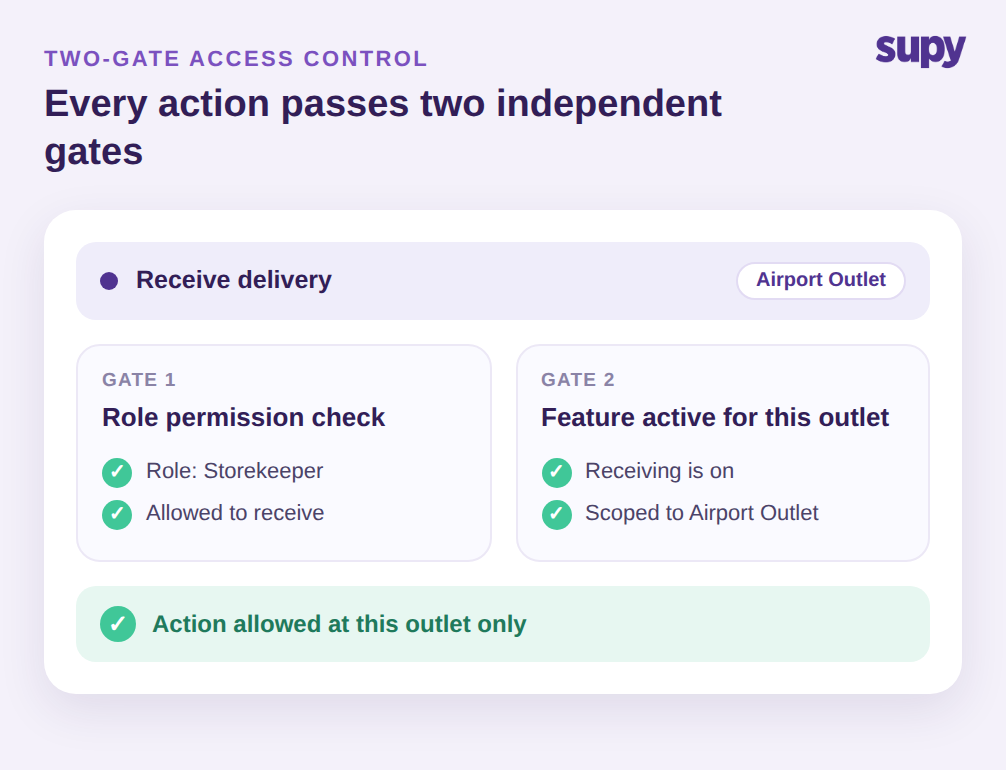The width and height of the screenshot is (1006, 770).
Task: Click the check beside Scoped to Airport Outlet
Action: click(557, 515)
